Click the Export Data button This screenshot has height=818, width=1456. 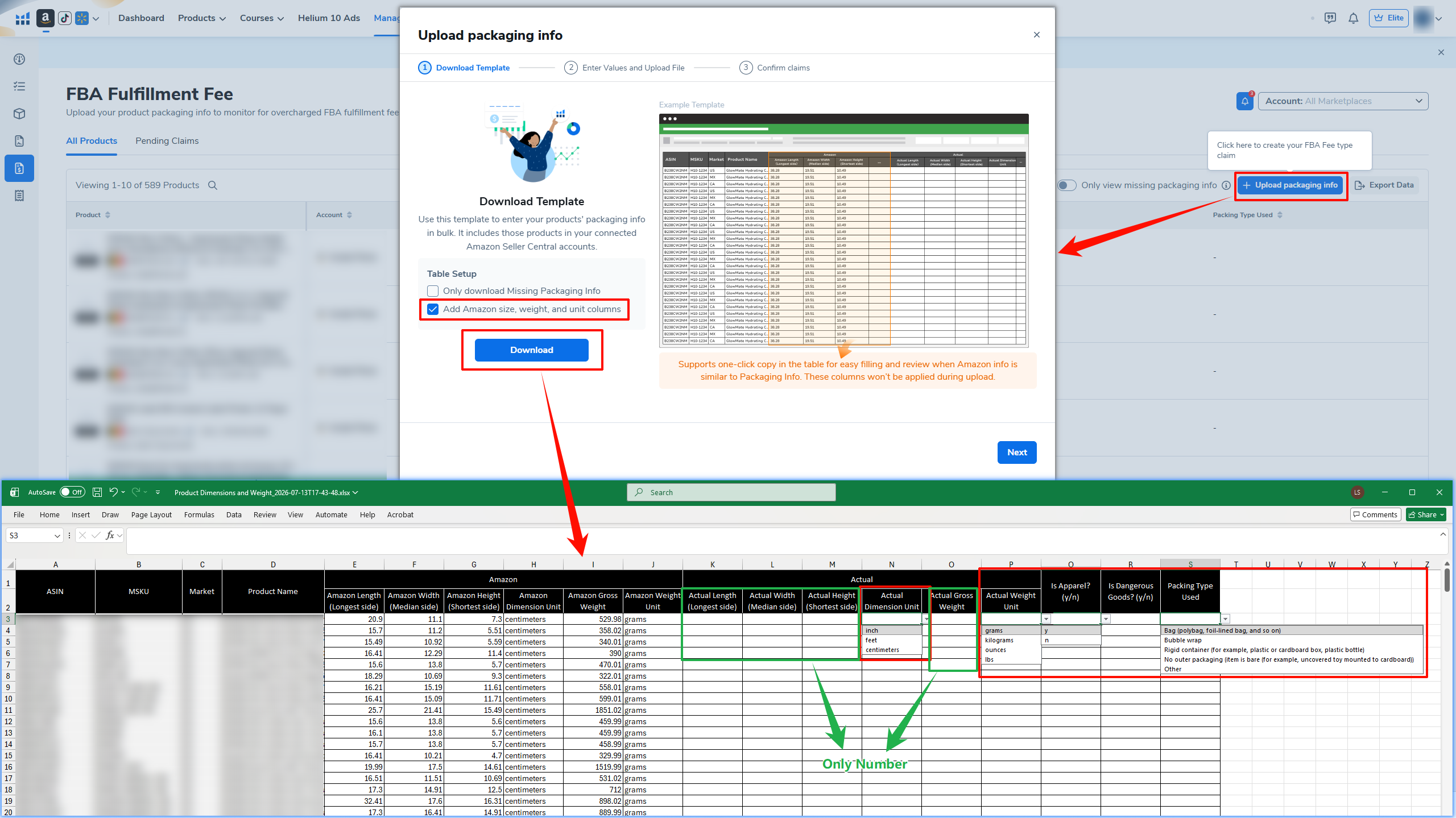tap(1384, 185)
